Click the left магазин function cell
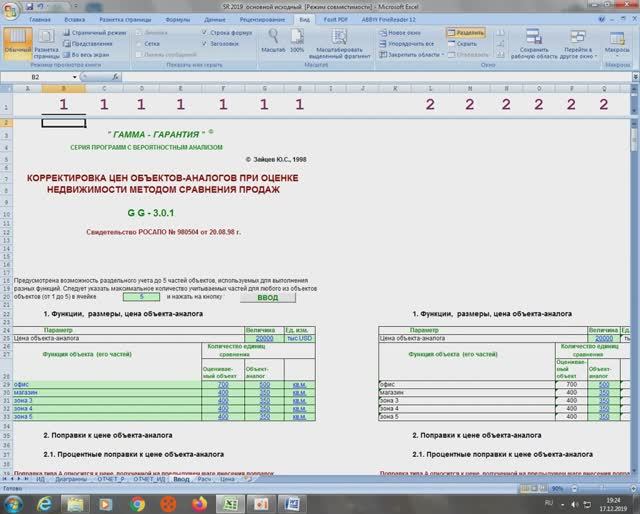The width and height of the screenshot is (640, 514). coord(107,392)
